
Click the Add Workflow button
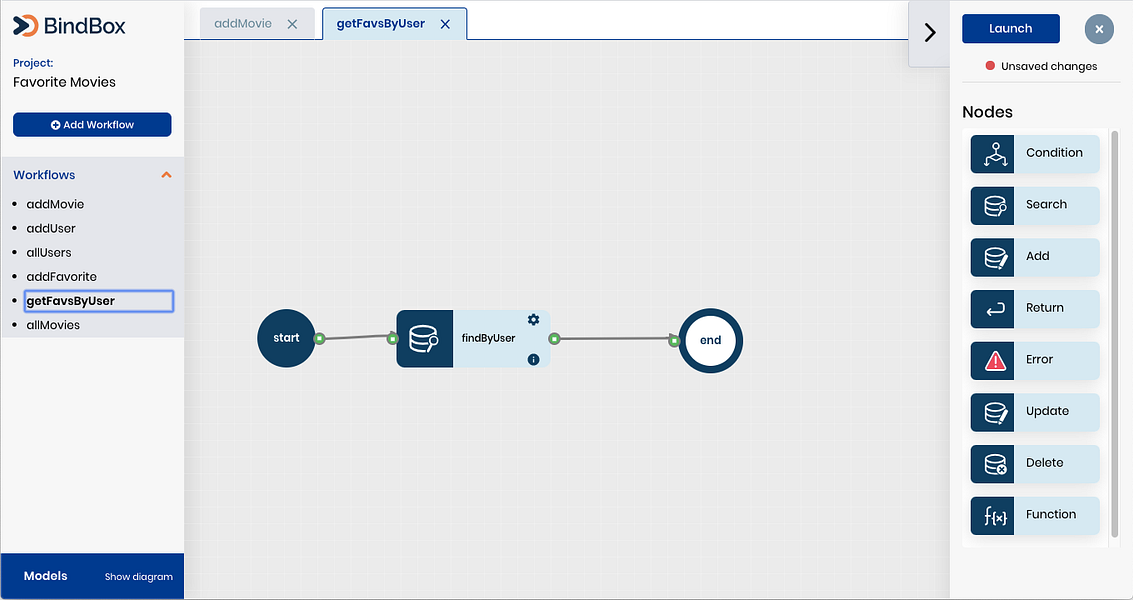click(x=92, y=124)
